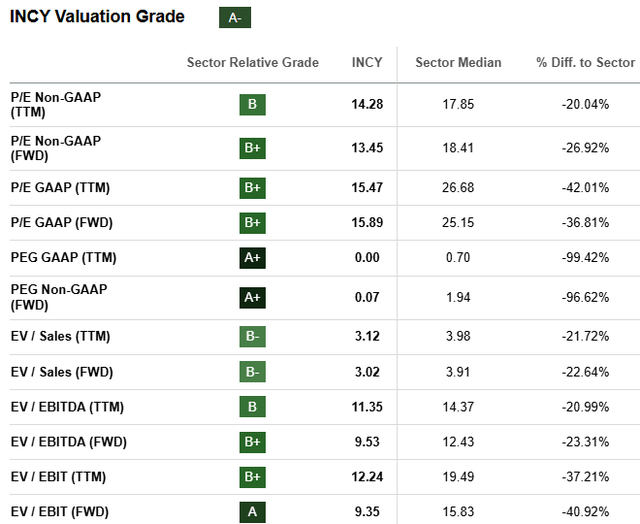Select the INCY value 15.89
This screenshot has width=640, height=524.
pos(367,223)
